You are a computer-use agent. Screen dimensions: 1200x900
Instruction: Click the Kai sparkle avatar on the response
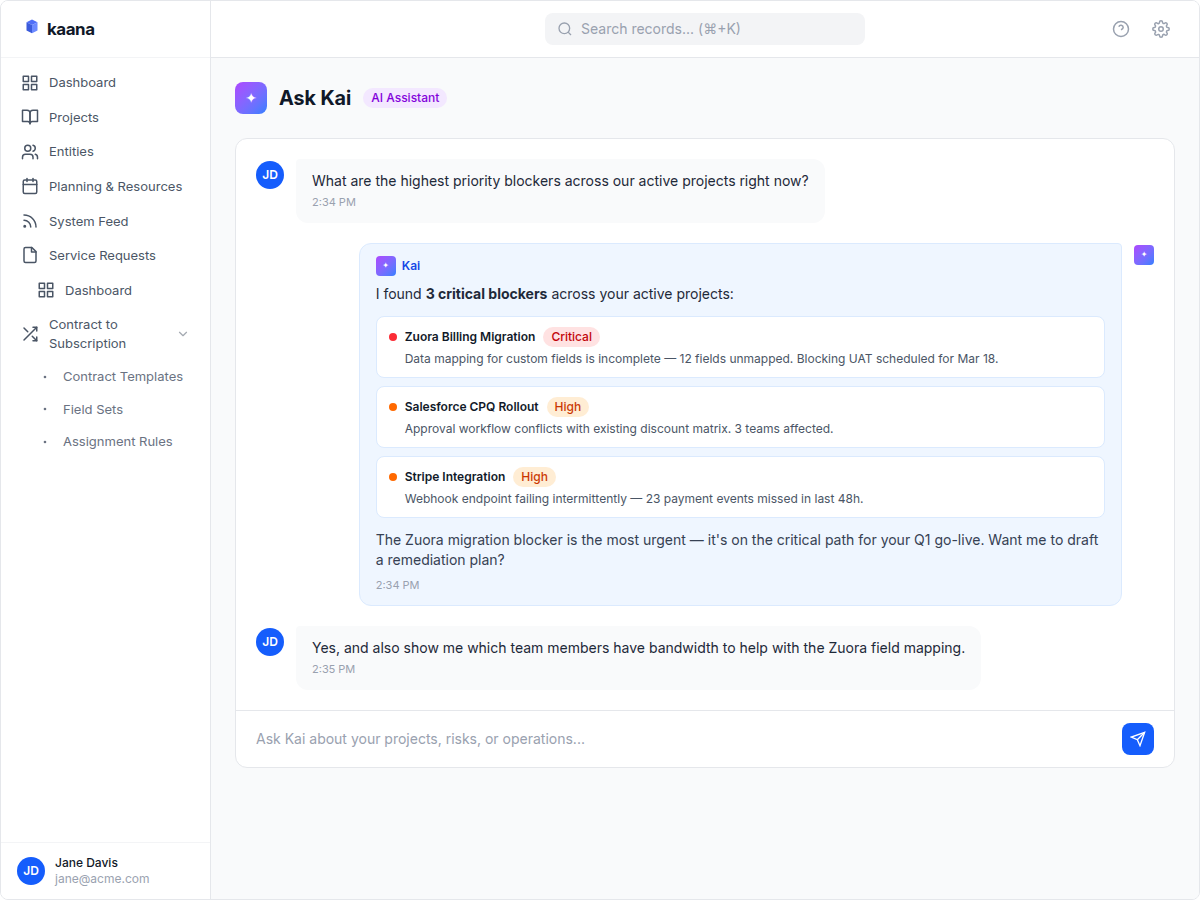click(386, 265)
